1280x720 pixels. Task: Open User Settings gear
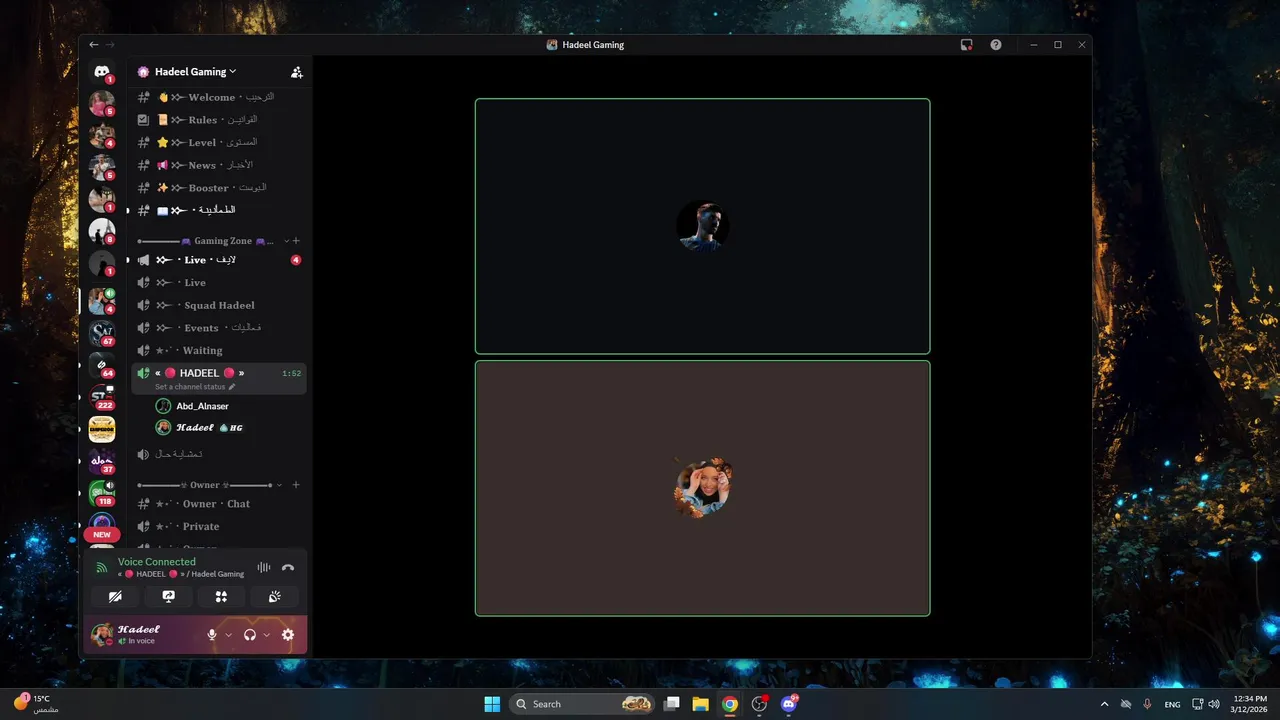click(288, 635)
